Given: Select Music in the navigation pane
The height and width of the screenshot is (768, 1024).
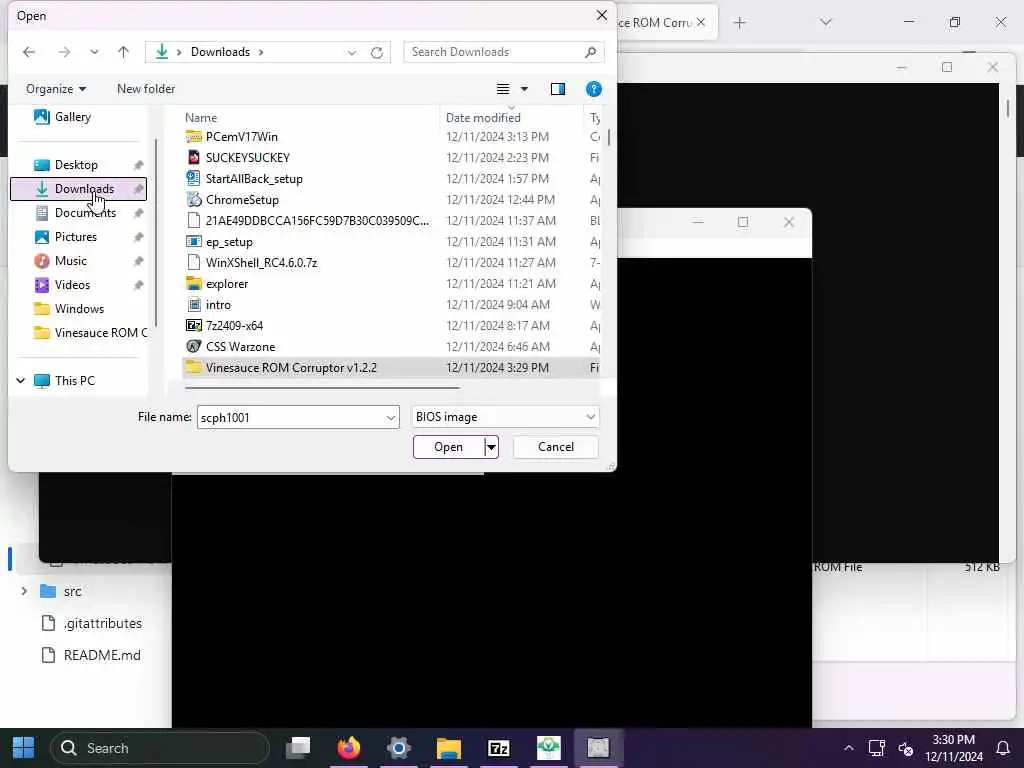Looking at the screenshot, I should click(71, 261).
